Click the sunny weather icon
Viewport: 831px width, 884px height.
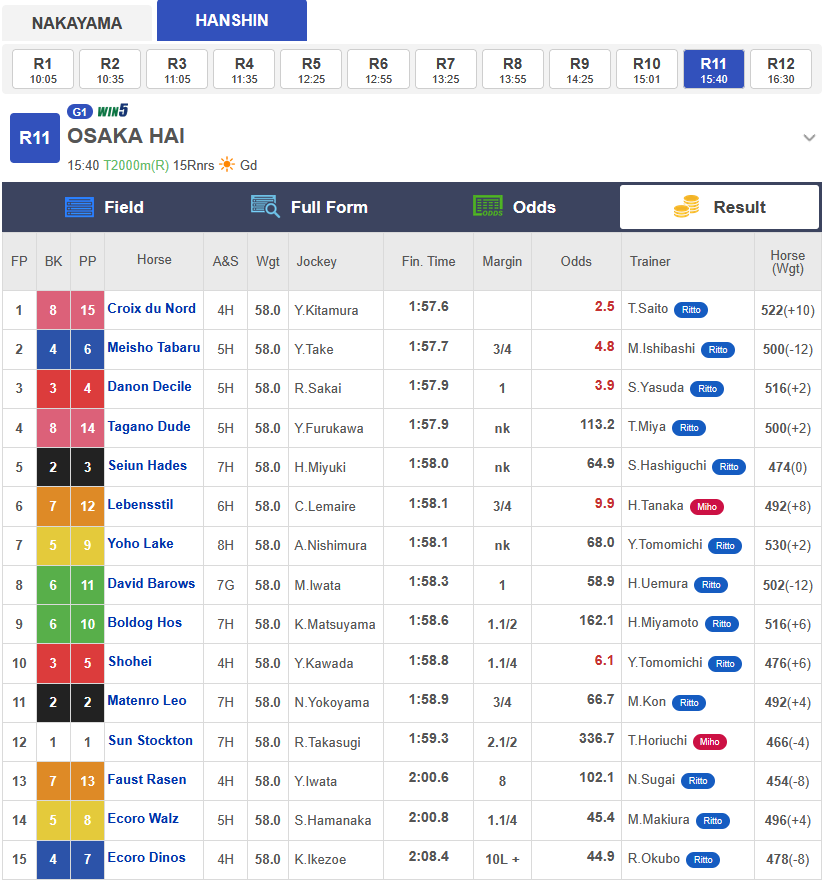pyautogui.click(x=227, y=165)
